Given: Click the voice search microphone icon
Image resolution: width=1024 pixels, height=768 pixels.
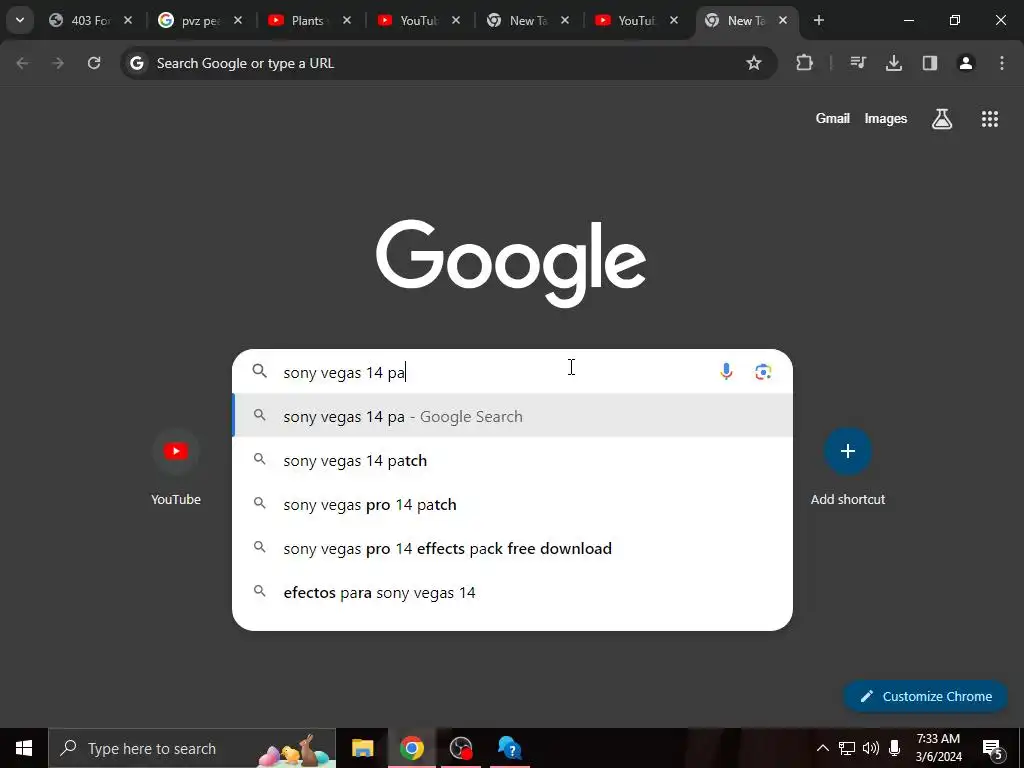Looking at the screenshot, I should tap(726, 372).
